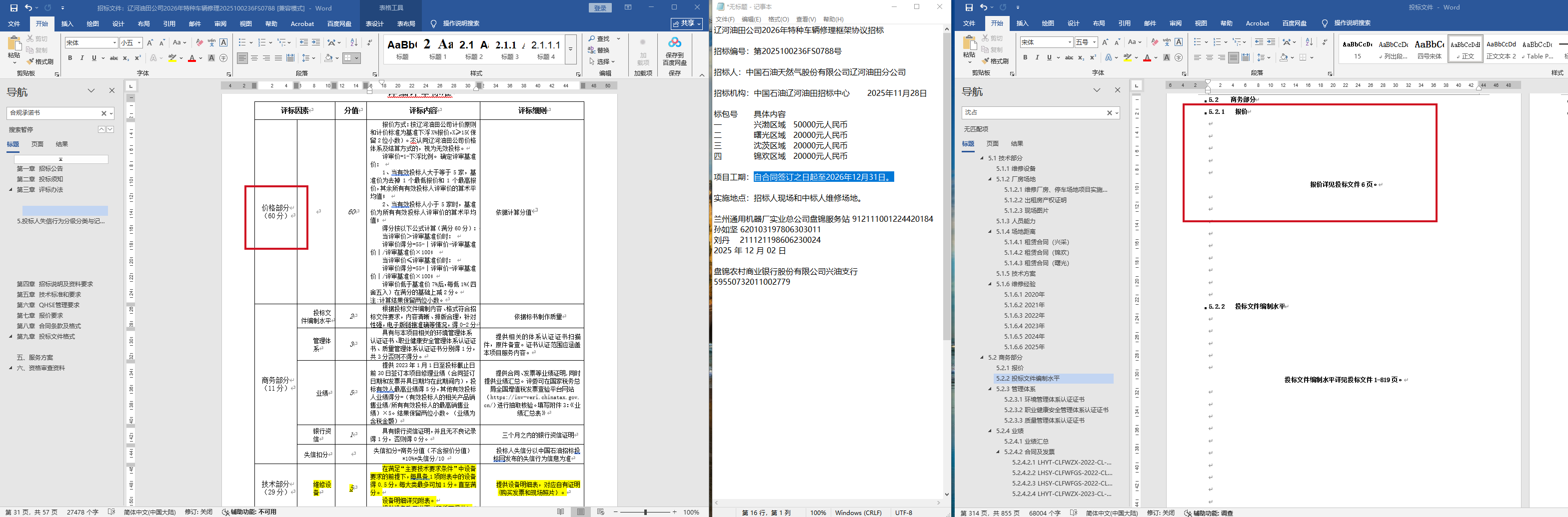Click the text highlight color in right Word
1568x517 pixels.
[x=1127, y=58]
